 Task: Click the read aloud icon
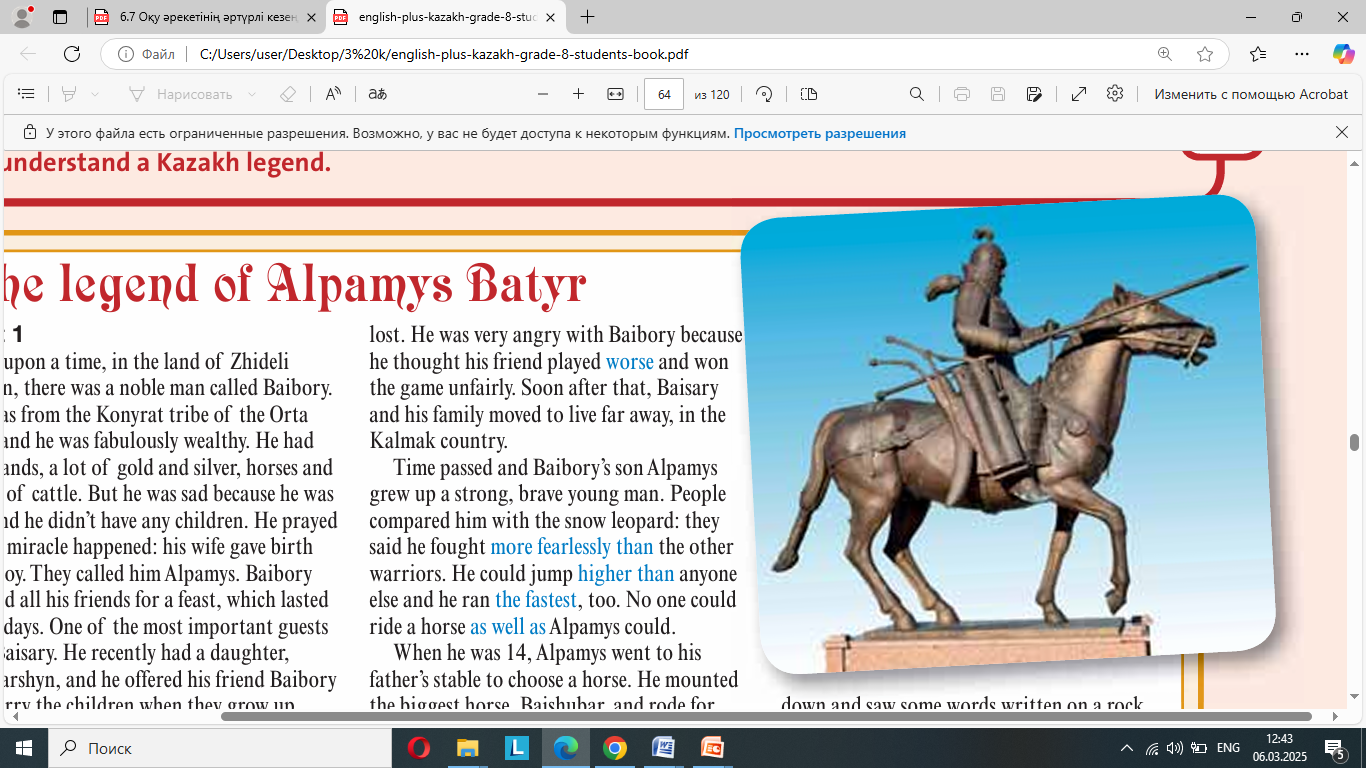point(333,94)
